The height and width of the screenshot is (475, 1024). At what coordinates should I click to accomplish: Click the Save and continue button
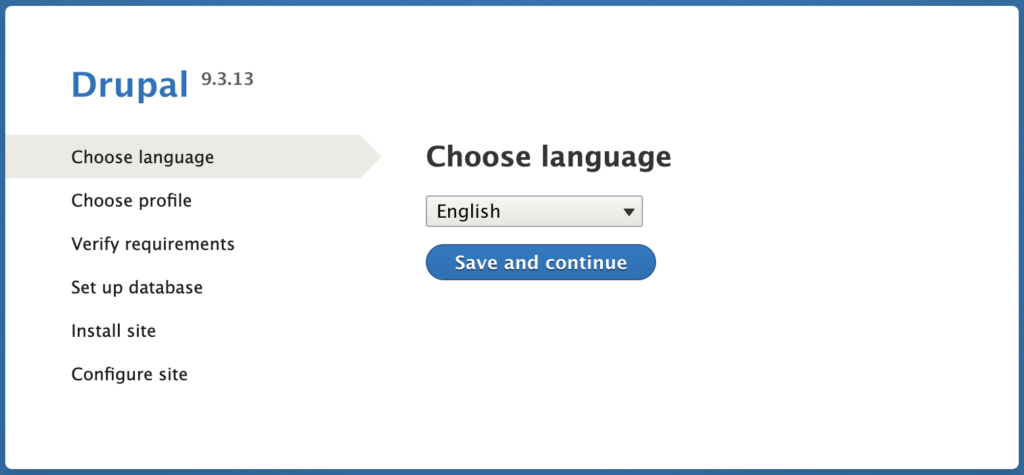coord(541,262)
